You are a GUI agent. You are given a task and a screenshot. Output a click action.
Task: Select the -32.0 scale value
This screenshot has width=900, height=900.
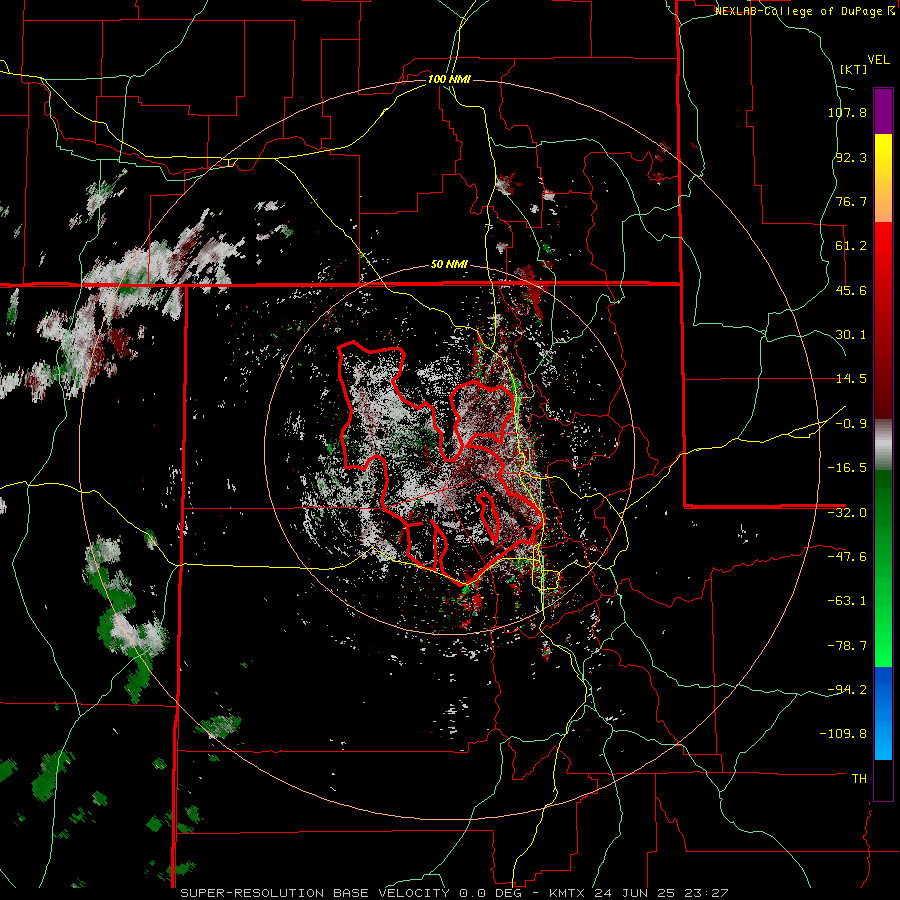(x=847, y=513)
